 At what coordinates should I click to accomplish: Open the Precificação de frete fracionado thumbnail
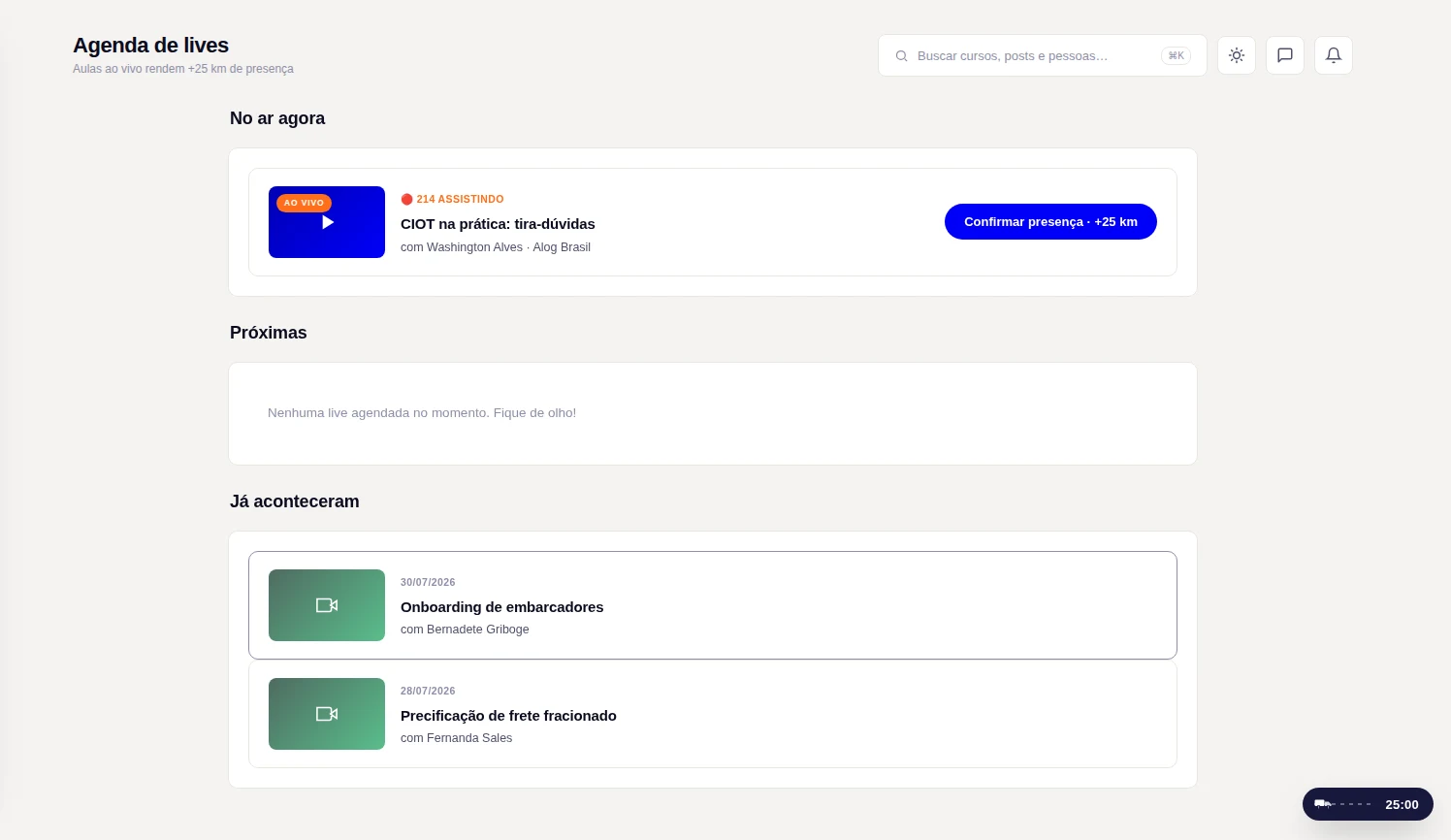click(x=327, y=714)
